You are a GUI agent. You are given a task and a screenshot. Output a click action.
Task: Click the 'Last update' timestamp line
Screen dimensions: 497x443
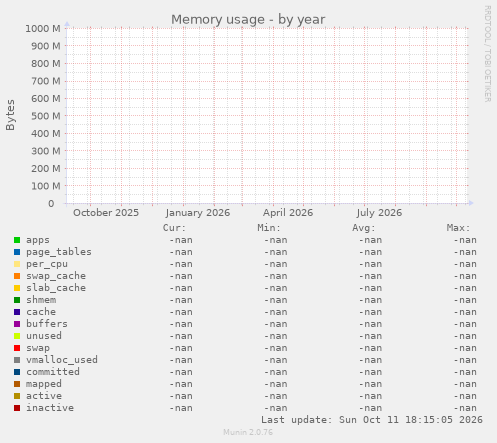[x=372, y=420]
